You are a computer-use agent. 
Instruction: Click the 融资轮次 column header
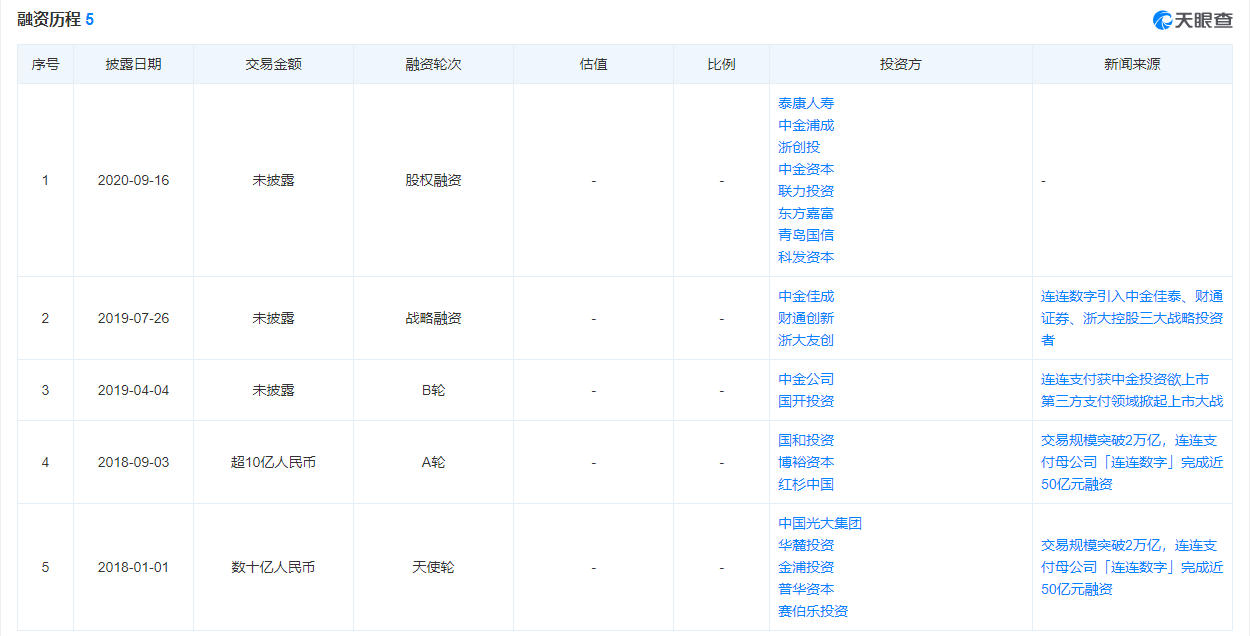pos(433,64)
